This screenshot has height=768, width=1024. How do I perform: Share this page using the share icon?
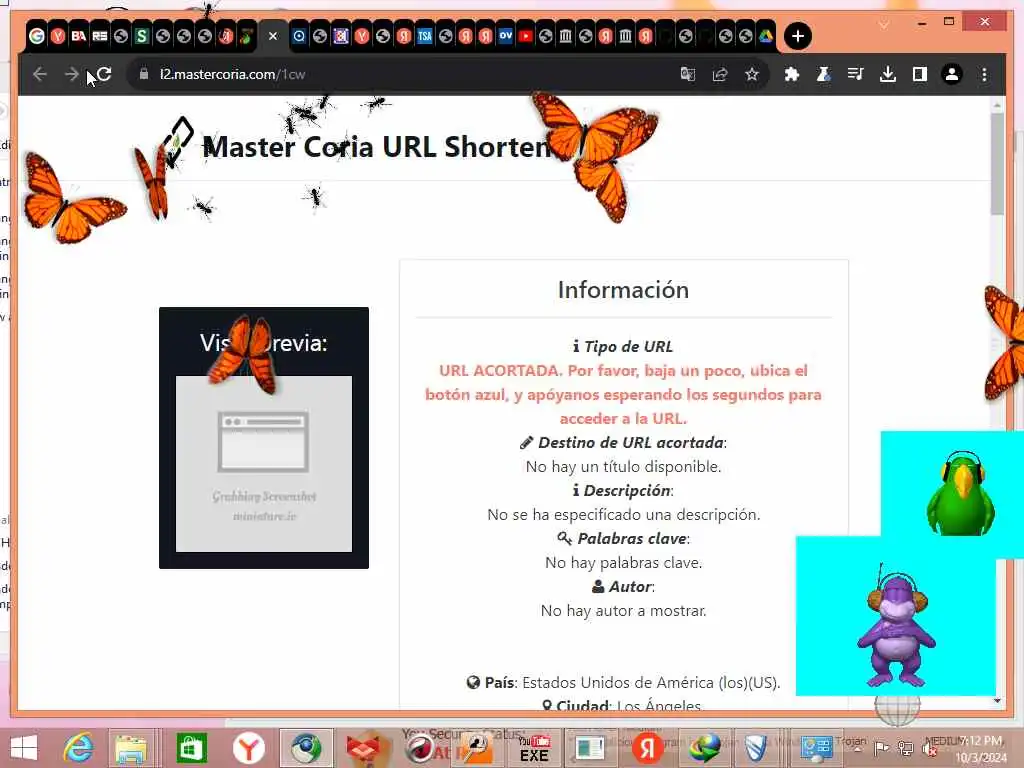[x=720, y=74]
